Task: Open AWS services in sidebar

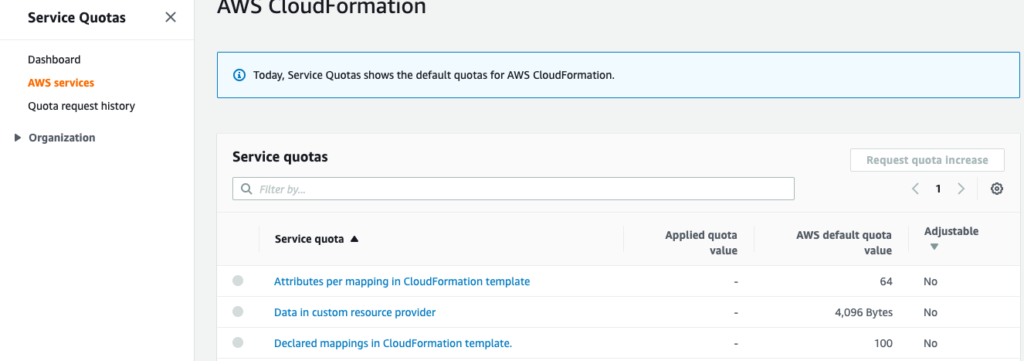Action: 61,83
